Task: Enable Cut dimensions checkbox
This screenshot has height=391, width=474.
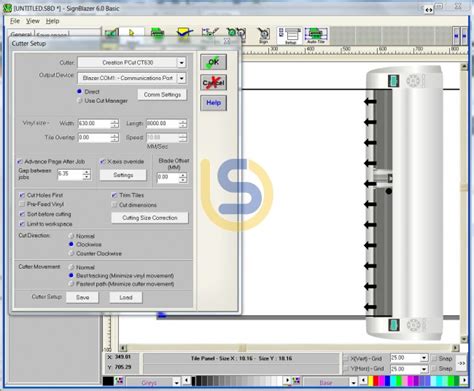Action: (114, 205)
